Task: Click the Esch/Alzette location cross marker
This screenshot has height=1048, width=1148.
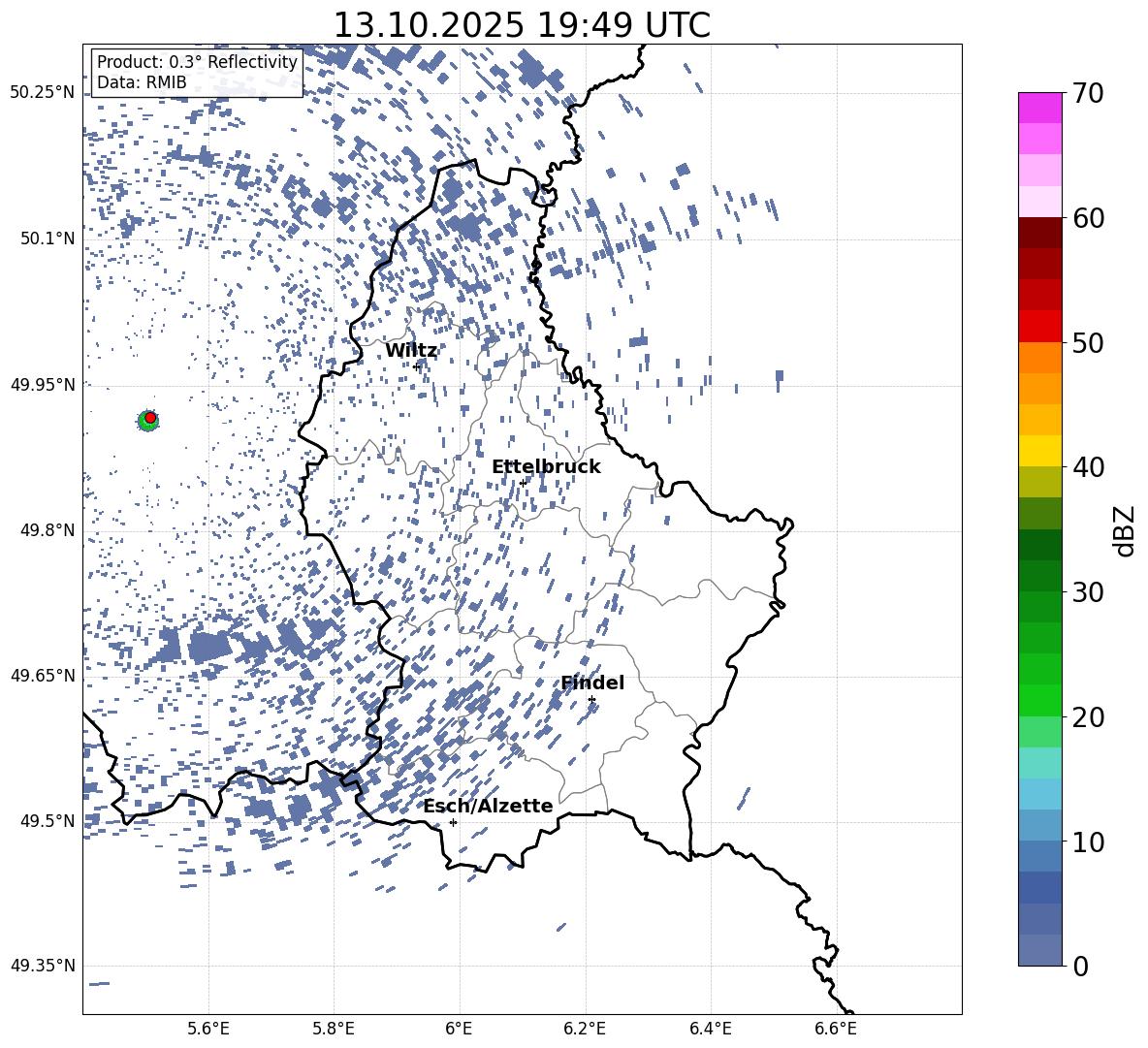Action: 453,822
